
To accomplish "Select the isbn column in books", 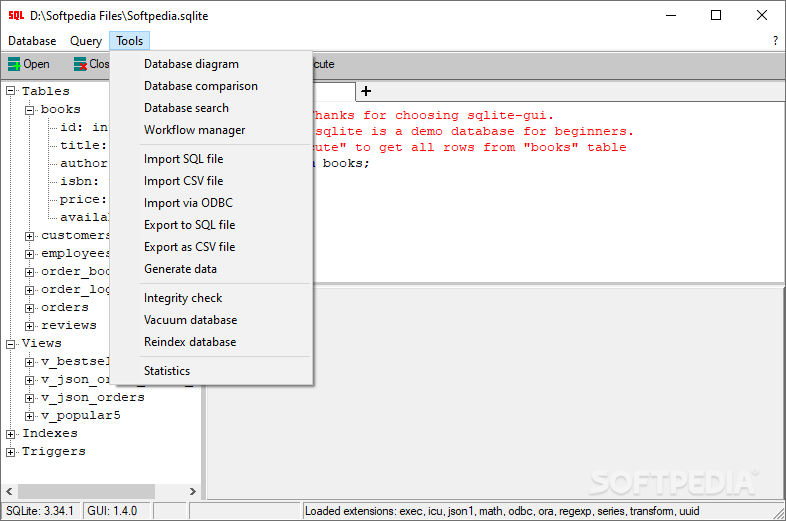I will pyautogui.click(x=79, y=182).
